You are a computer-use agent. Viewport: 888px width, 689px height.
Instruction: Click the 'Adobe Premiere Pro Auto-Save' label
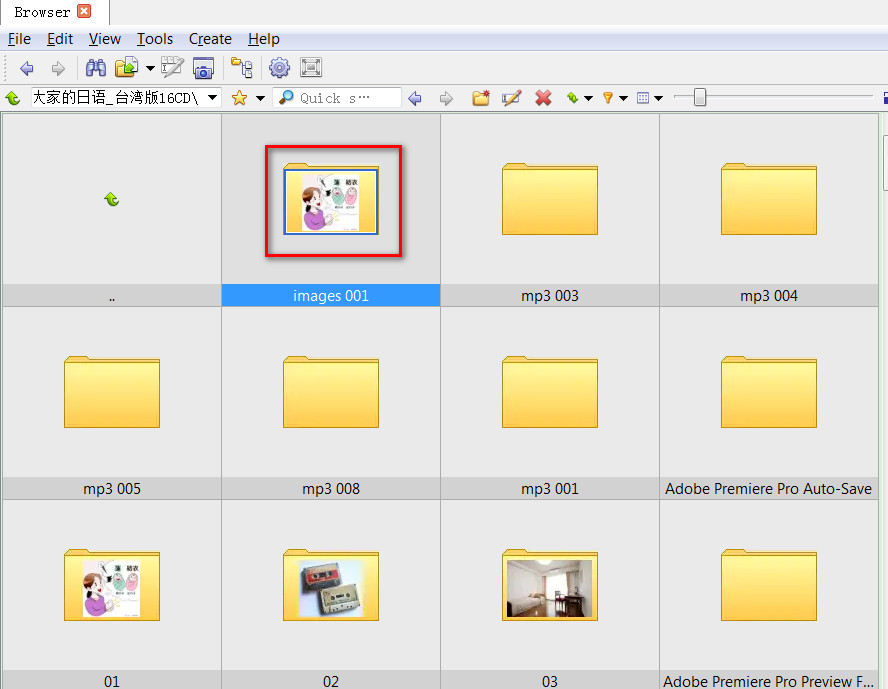(x=769, y=489)
